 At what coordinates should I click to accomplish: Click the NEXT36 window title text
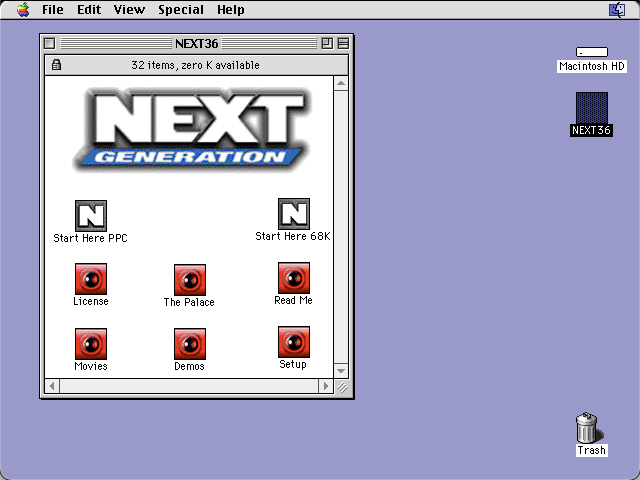coord(196,43)
